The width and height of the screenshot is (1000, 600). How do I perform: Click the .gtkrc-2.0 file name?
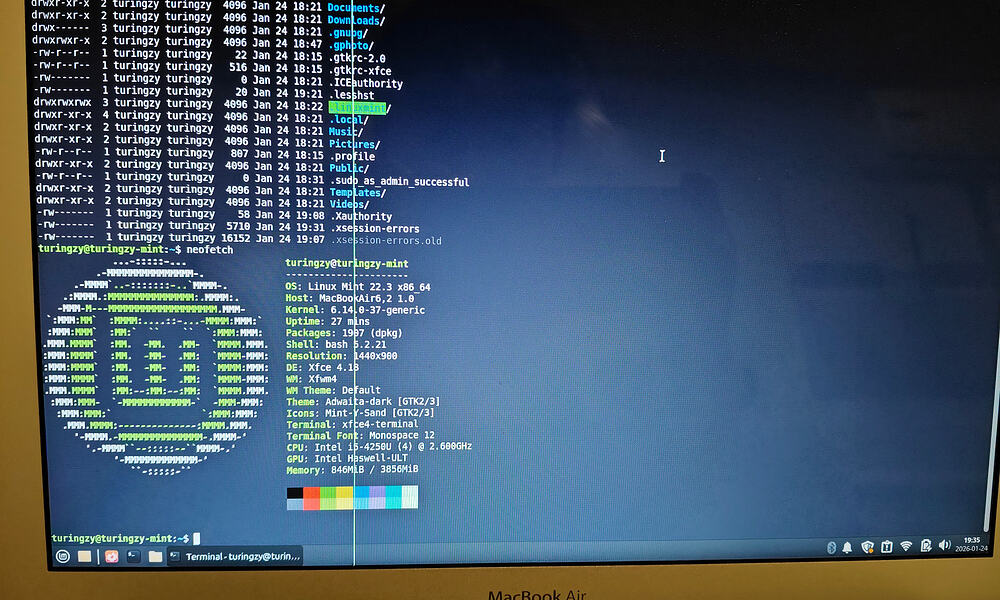point(357,58)
